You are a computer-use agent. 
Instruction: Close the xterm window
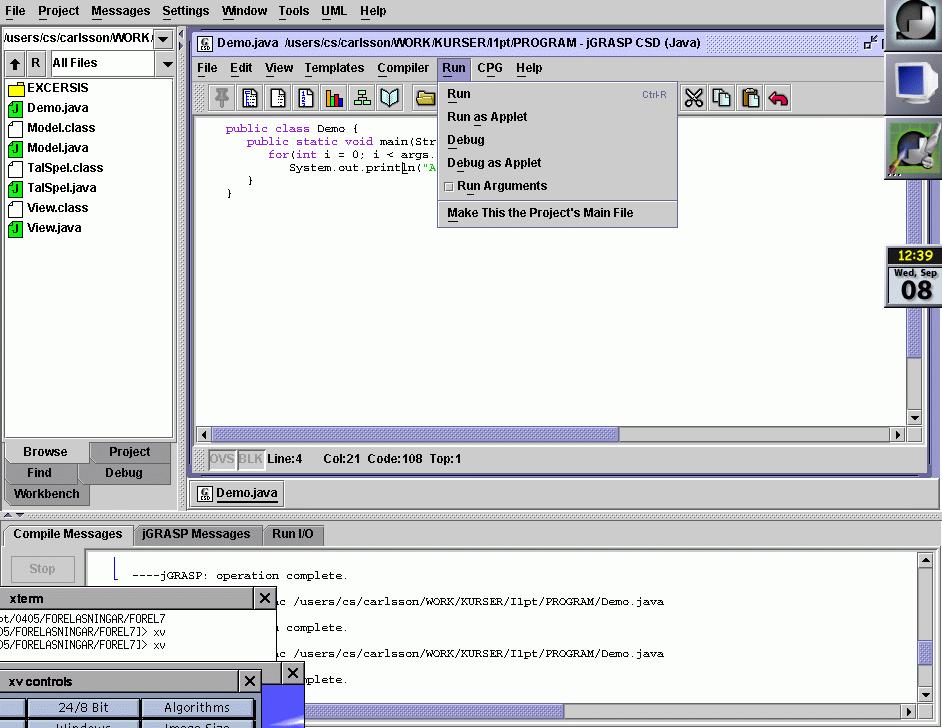click(264, 598)
